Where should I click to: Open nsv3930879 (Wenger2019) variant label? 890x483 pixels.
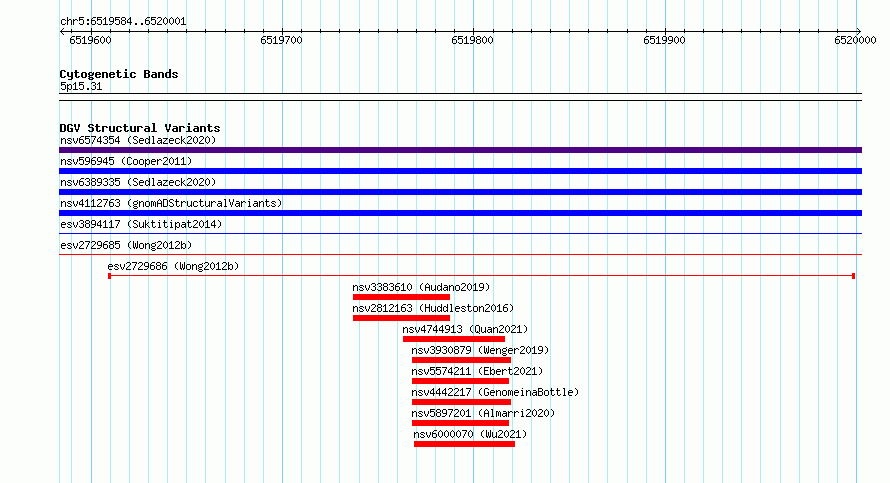pos(480,350)
